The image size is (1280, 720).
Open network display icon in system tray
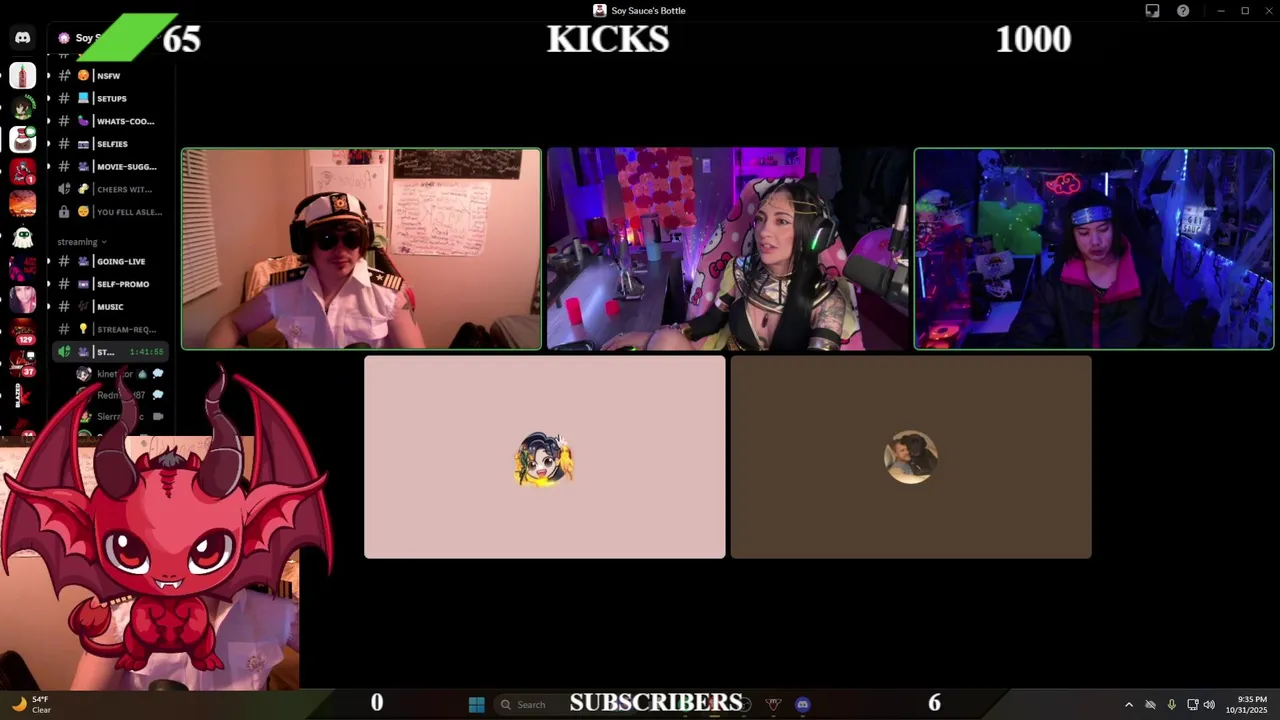point(1192,704)
